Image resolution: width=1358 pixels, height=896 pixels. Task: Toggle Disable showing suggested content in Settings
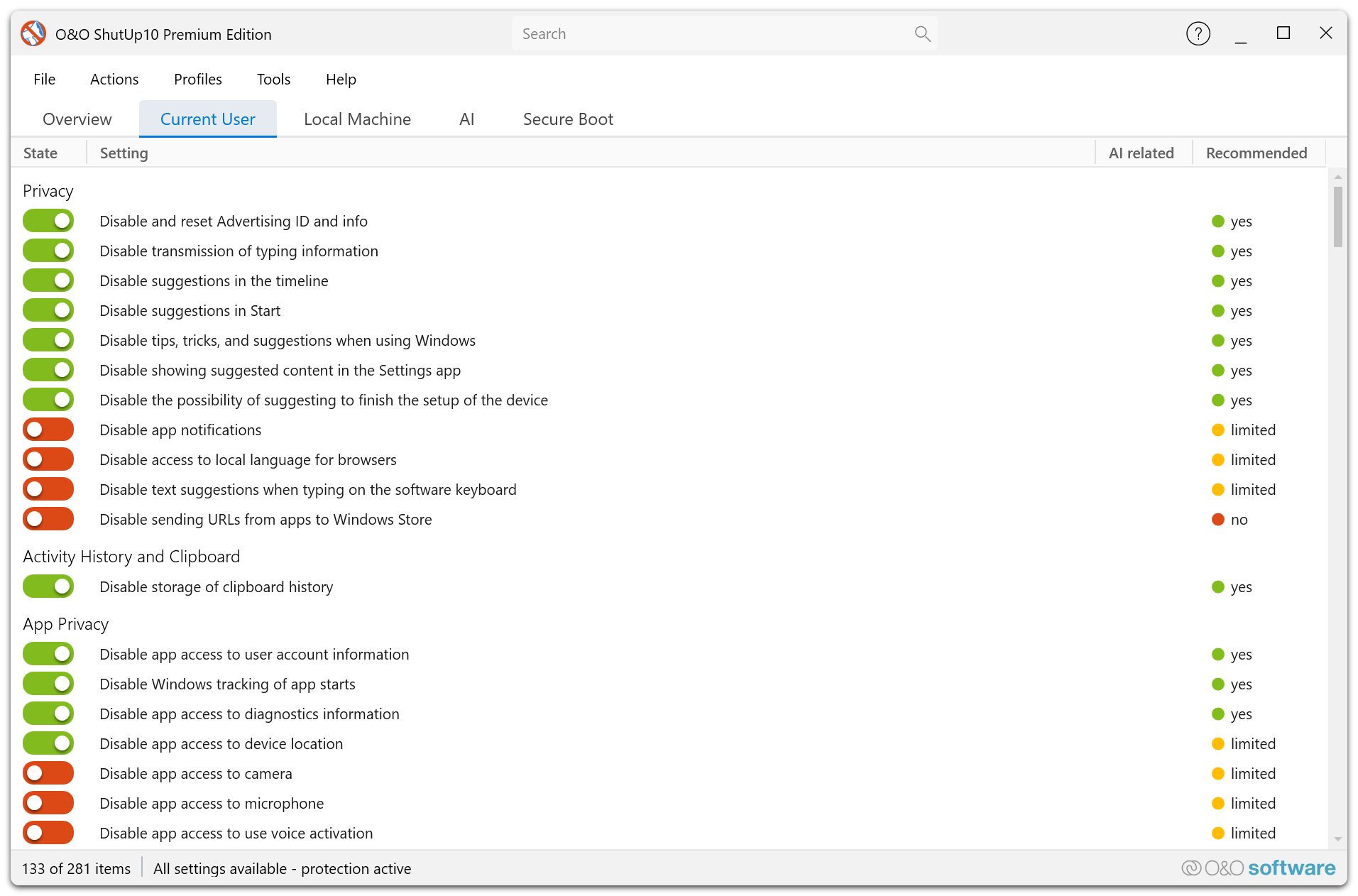pyautogui.click(x=48, y=370)
